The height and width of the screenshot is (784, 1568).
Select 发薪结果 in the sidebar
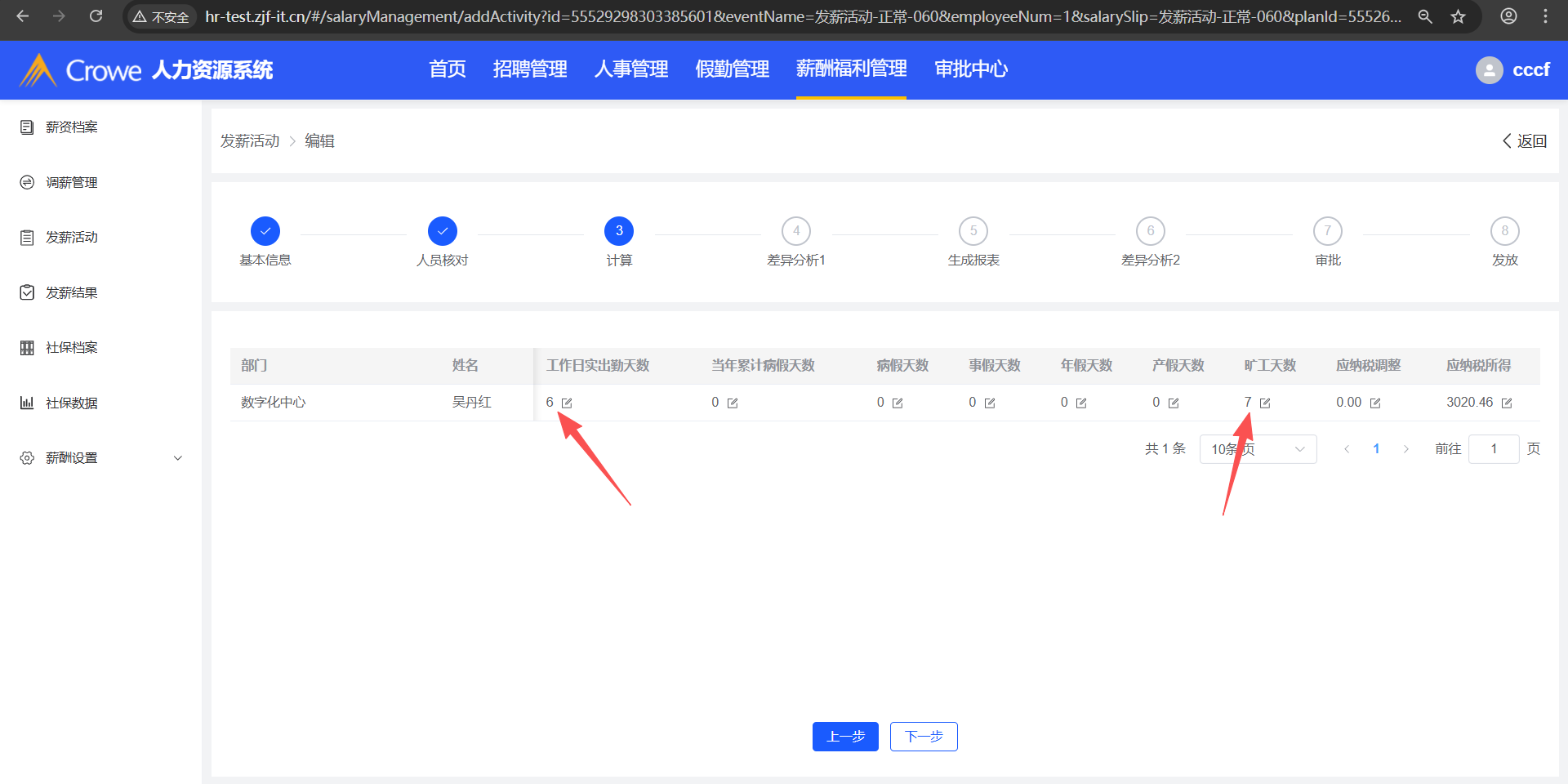coord(72,292)
